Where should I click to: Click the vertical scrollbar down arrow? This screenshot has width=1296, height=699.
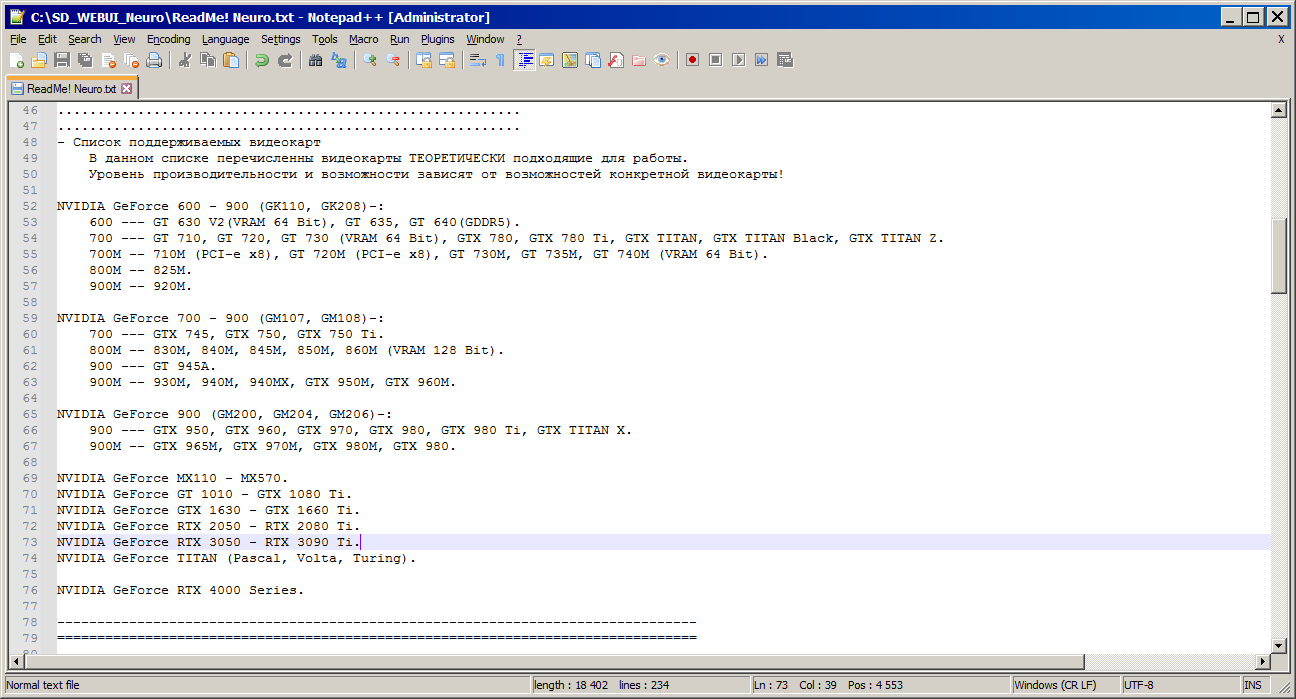pyautogui.click(x=1279, y=645)
